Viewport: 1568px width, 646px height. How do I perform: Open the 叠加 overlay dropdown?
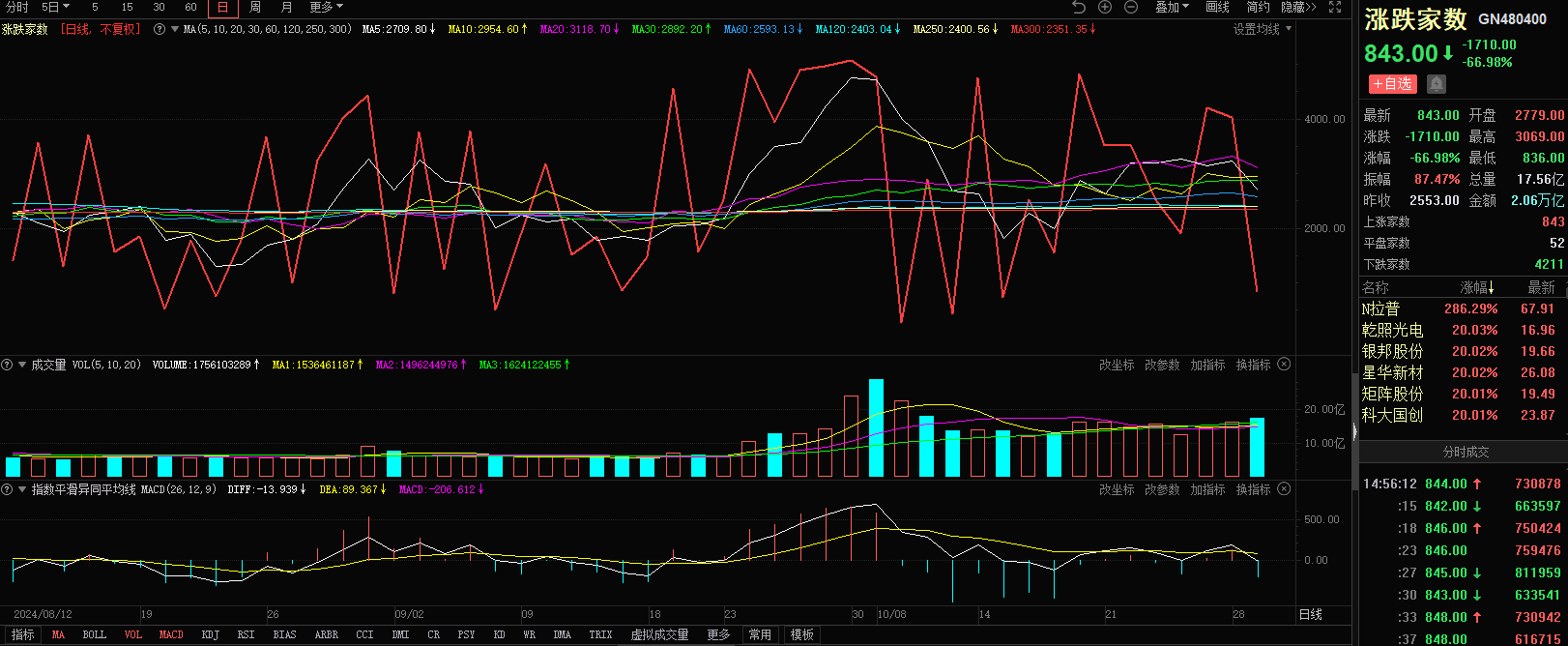pos(1172,7)
